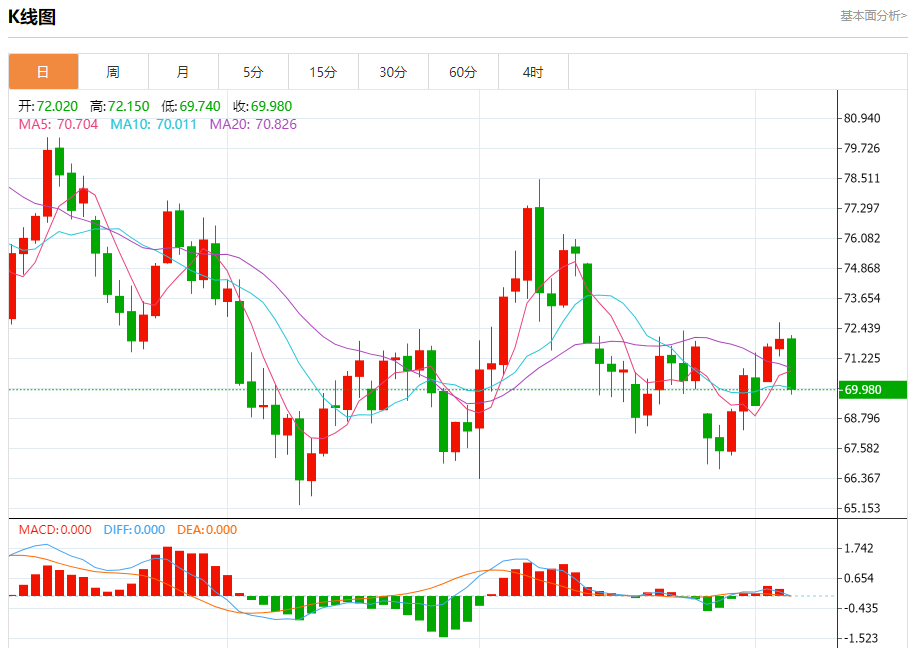Select the DIFF legend label
Viewport: 910px width, 648px height.
click(x=134, y=529)
